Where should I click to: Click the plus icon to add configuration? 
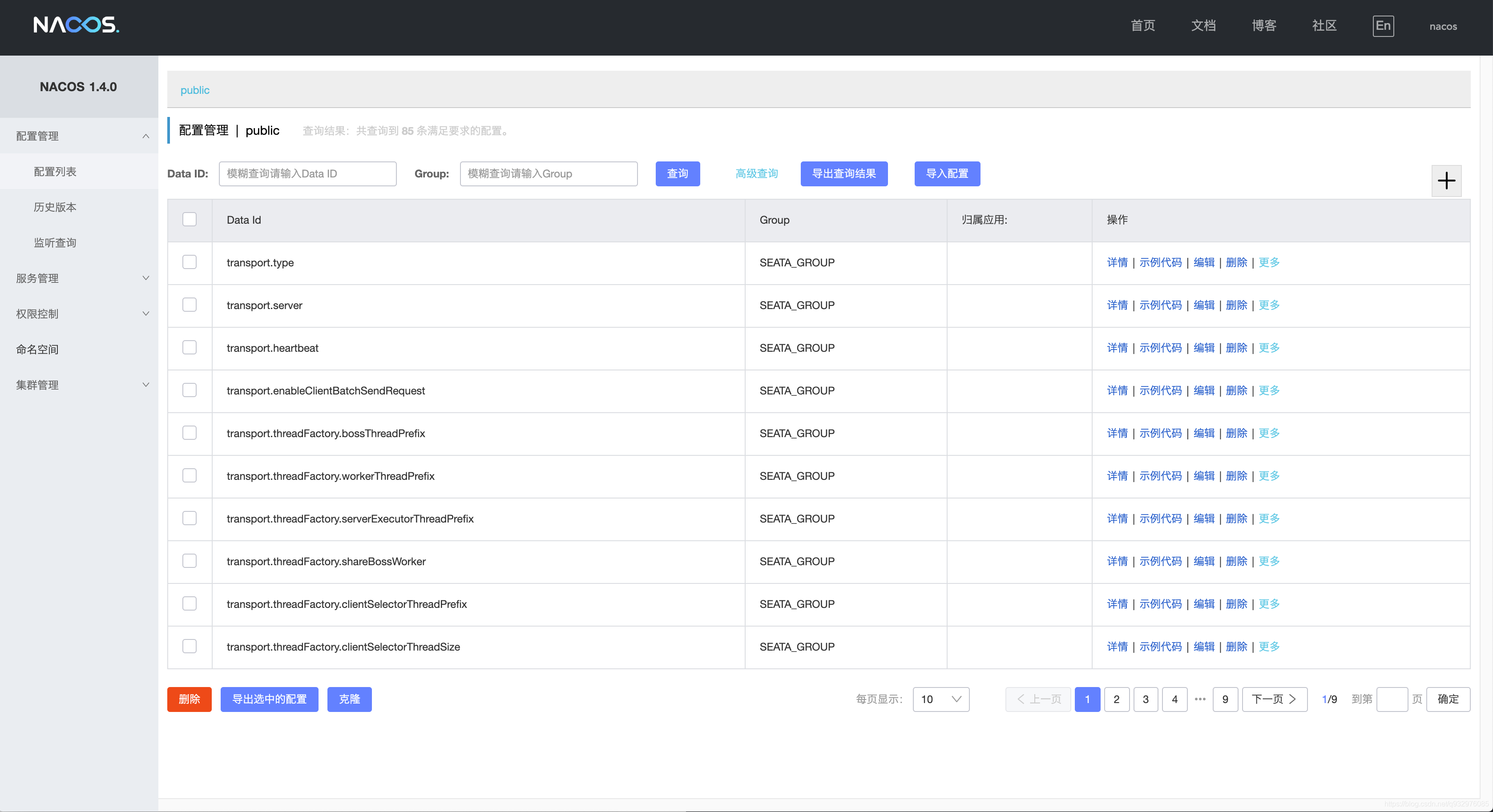point(1446,181)
